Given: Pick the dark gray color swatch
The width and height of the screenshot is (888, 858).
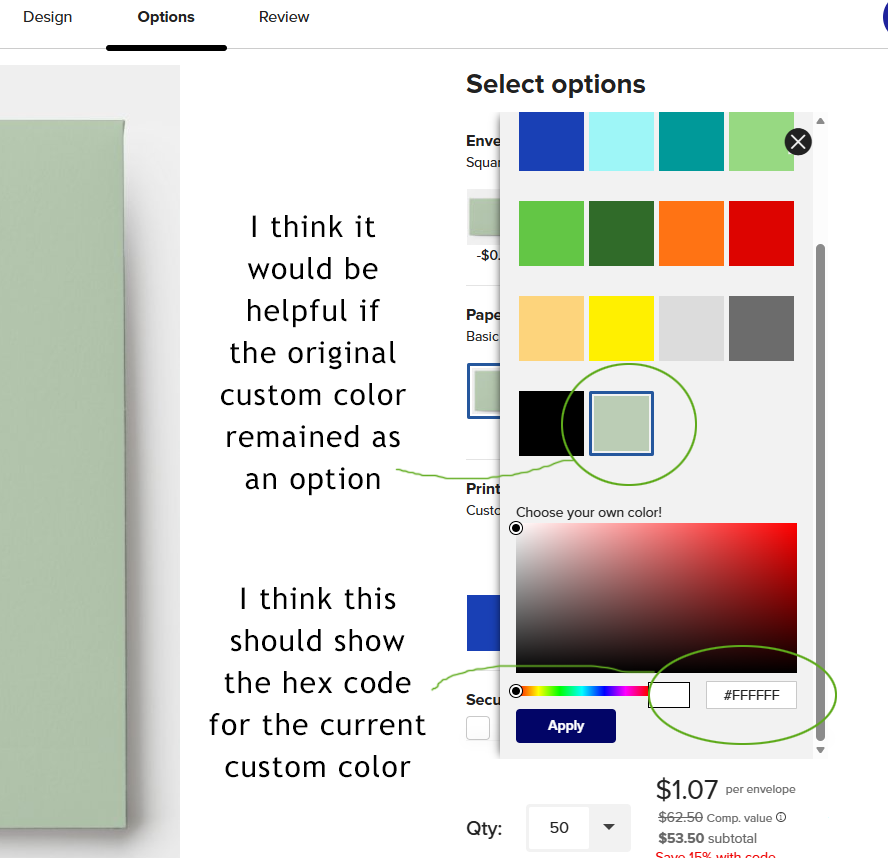Looking at the screenshot, I should (x=761, y=328).
